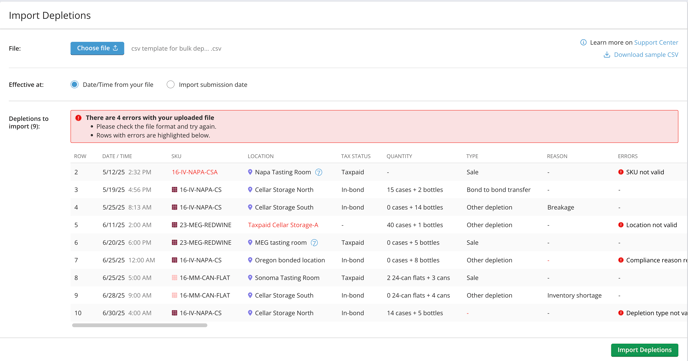The width and height of the screenshot is (688, 361).
Task: Click the Import Depletions green button
Action: pos(644,350)
